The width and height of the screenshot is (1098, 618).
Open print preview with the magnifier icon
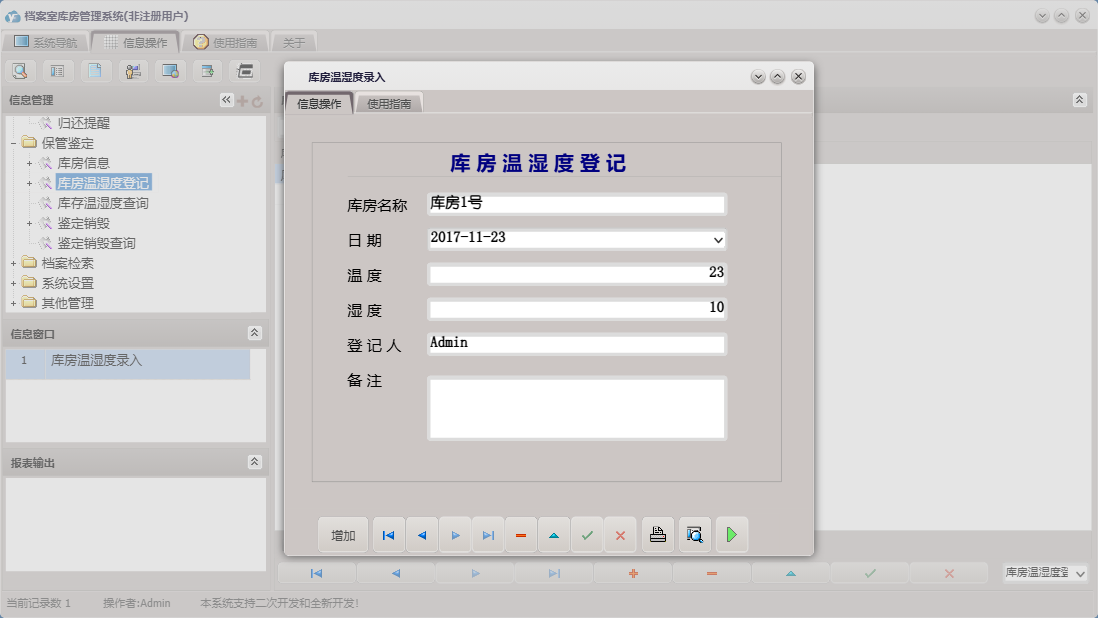click(695, 535)
